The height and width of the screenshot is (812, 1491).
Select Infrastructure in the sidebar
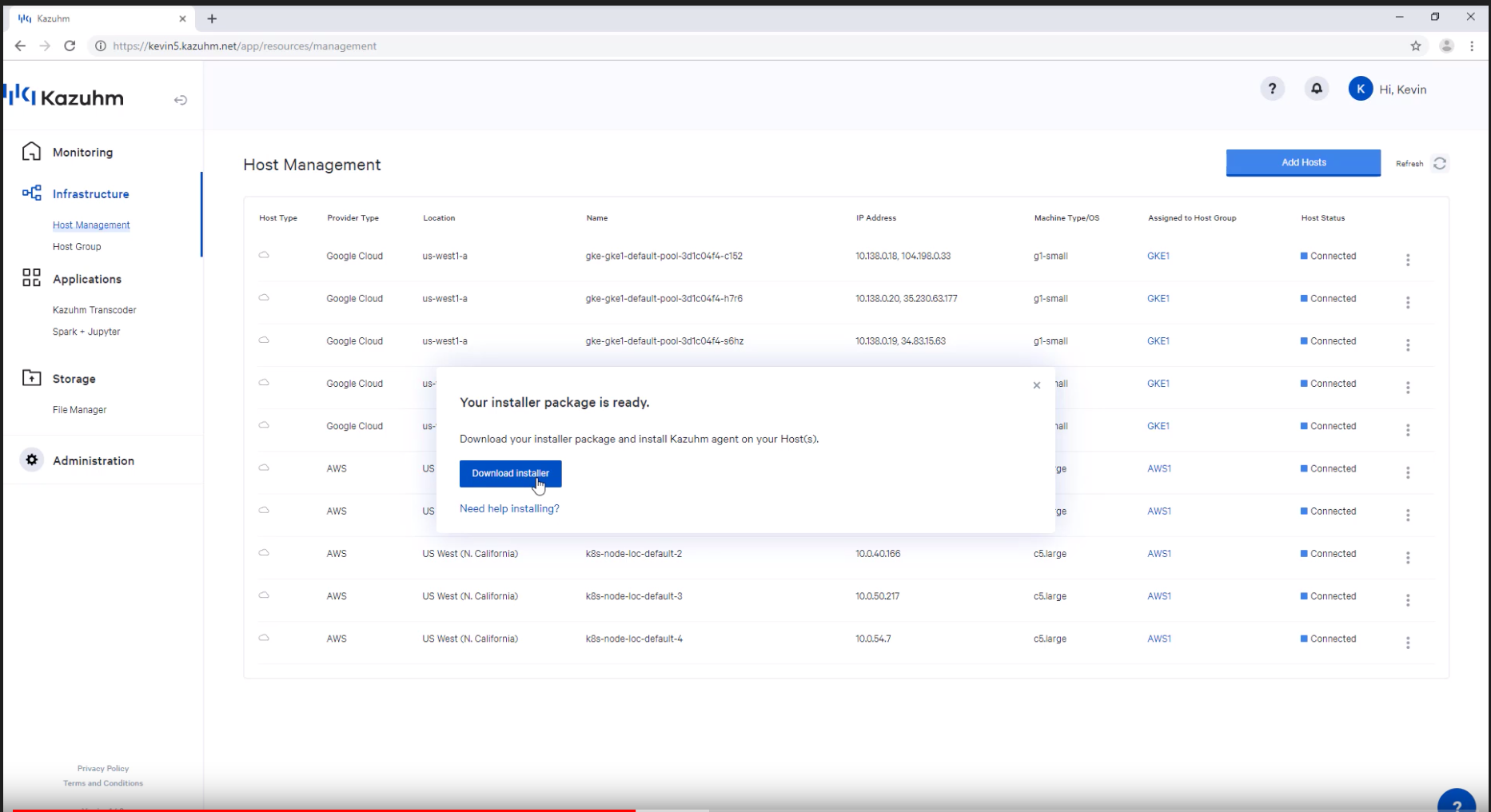(x=90, y=193)
